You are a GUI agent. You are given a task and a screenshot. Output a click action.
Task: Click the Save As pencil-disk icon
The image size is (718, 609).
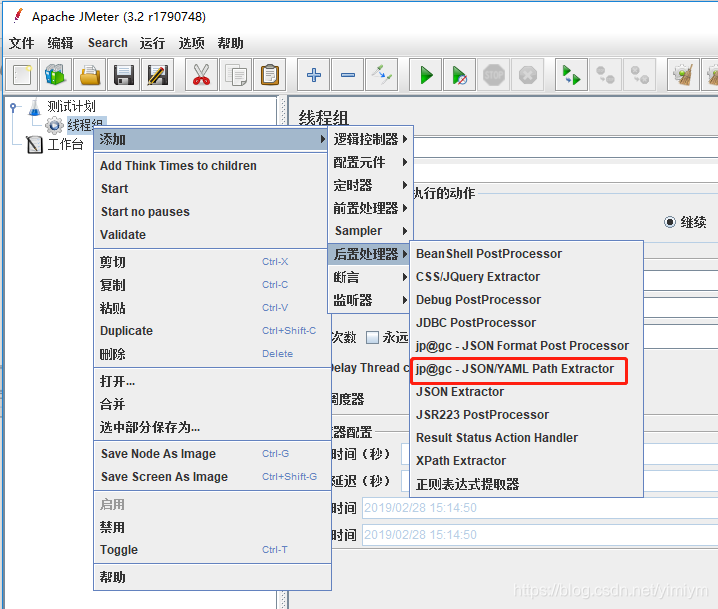(158, 75)
